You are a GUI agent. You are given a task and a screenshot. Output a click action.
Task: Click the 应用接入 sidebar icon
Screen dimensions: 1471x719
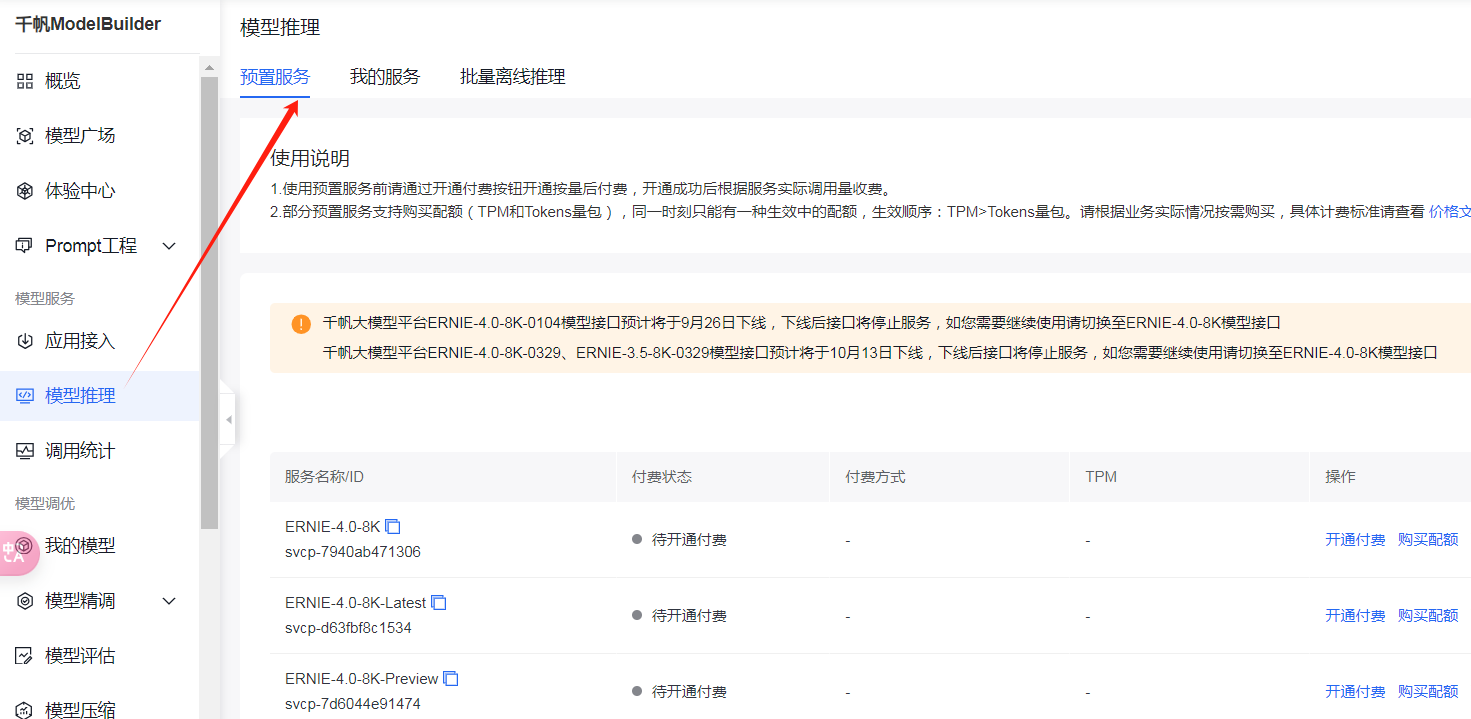click(x=25, y=341)
